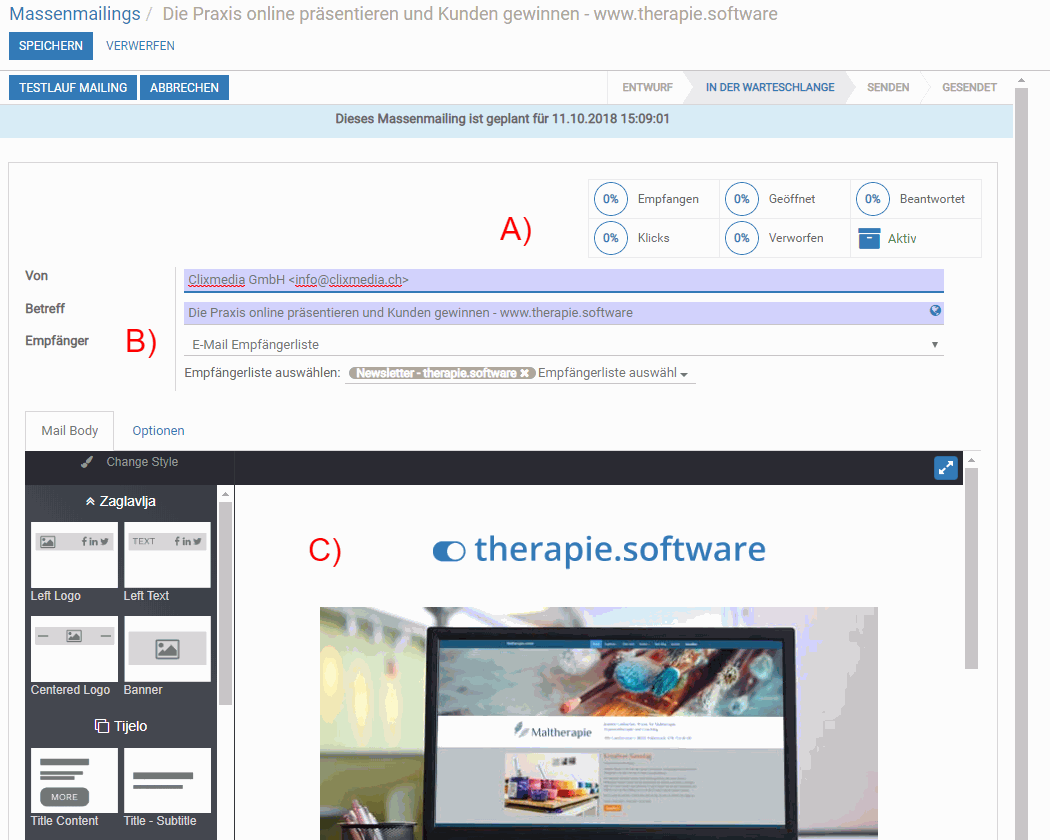Click the globe icon in Betreff field
Screen dimensions: 1050x840
click(x=935, y=310)
